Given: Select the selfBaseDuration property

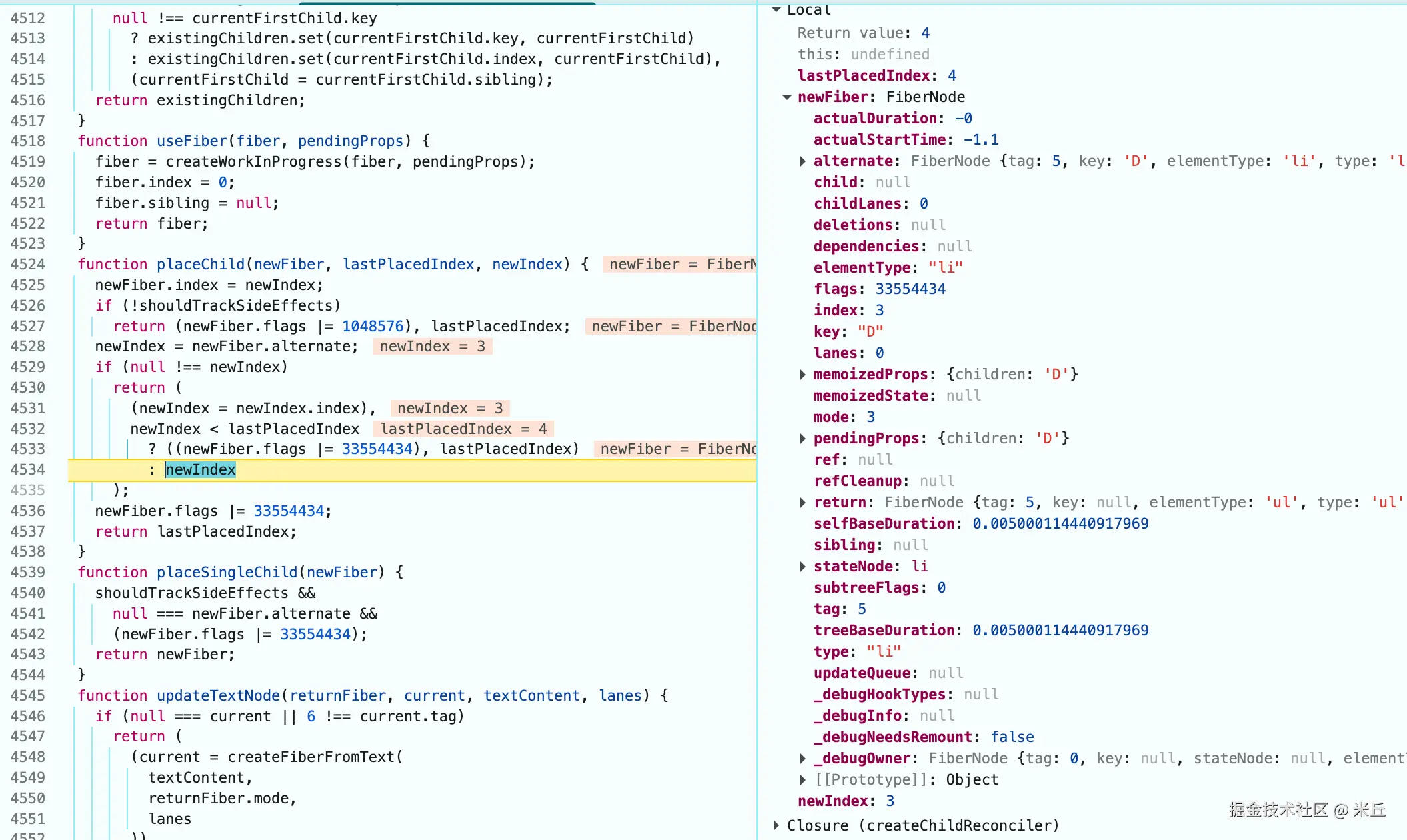Looking at the screenshot, I should tap(981, 524).
